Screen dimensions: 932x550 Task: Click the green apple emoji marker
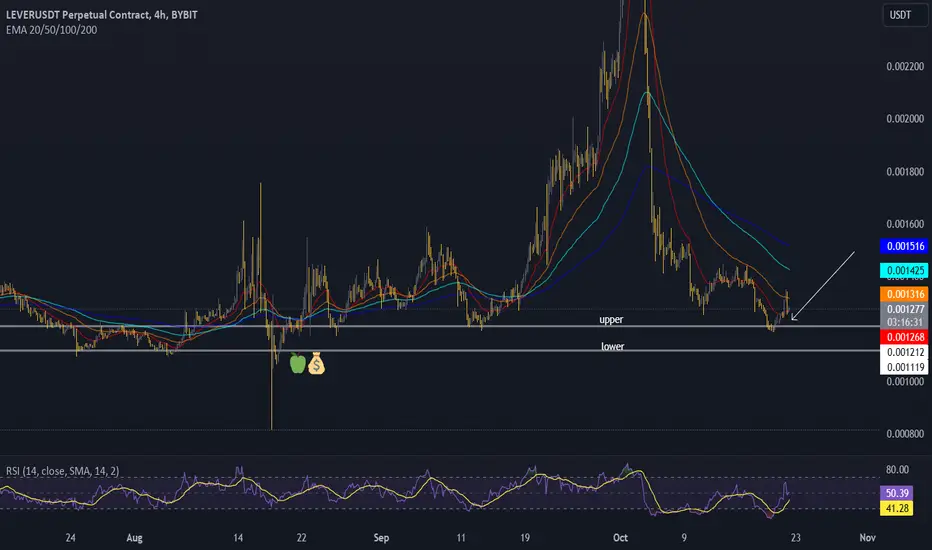[x=297, y=363]
